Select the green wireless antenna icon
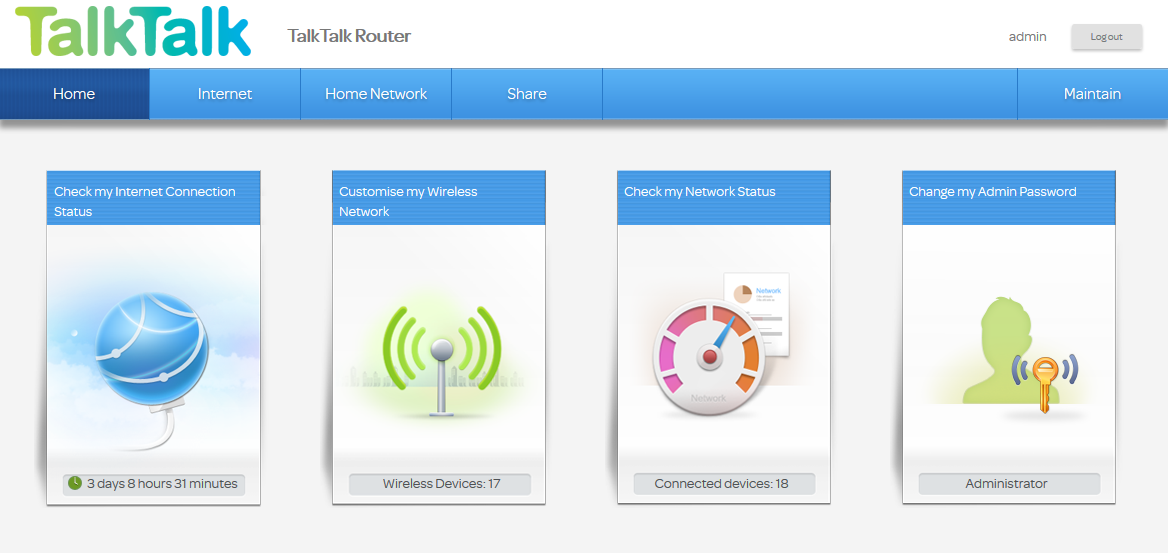Image resolution: width=1168 pixels, height=553 pixels. (x=442, y=359)
